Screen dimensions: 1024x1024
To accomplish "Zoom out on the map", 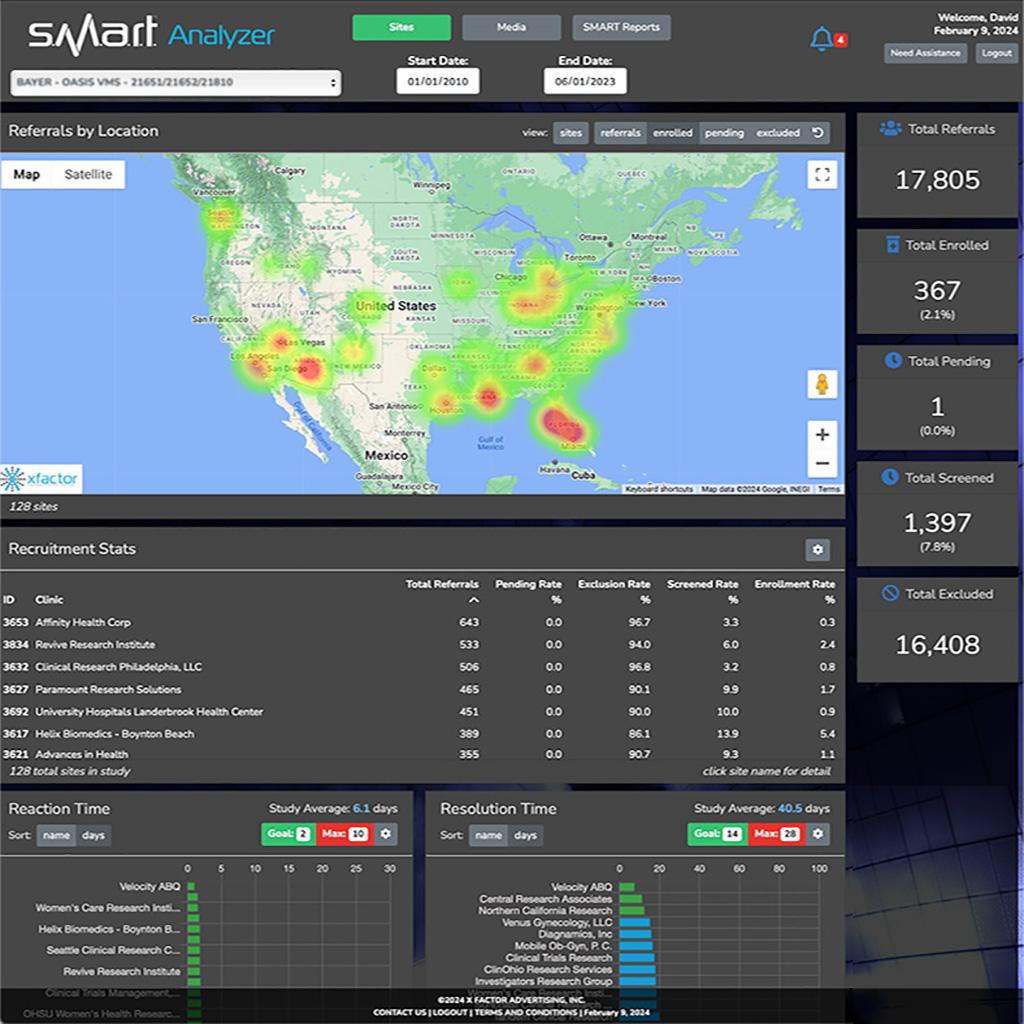I will 822,464.
